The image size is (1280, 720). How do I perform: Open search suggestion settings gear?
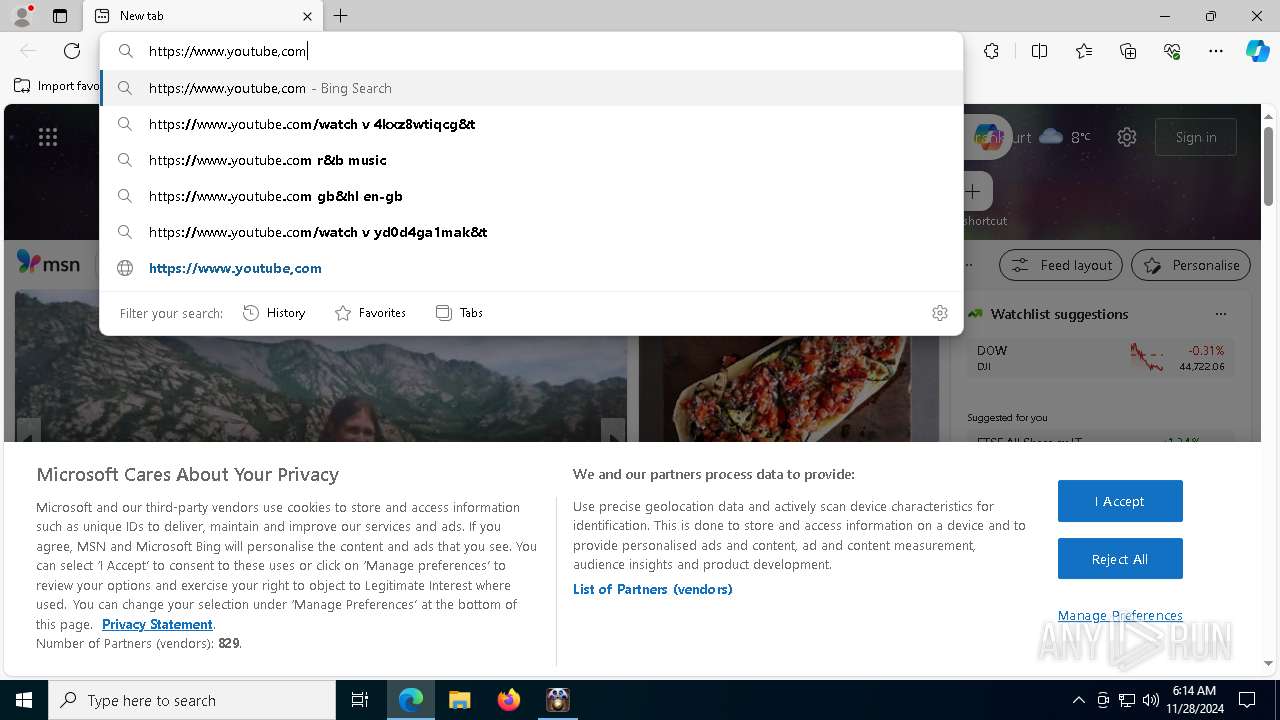(x=939, y=313)
